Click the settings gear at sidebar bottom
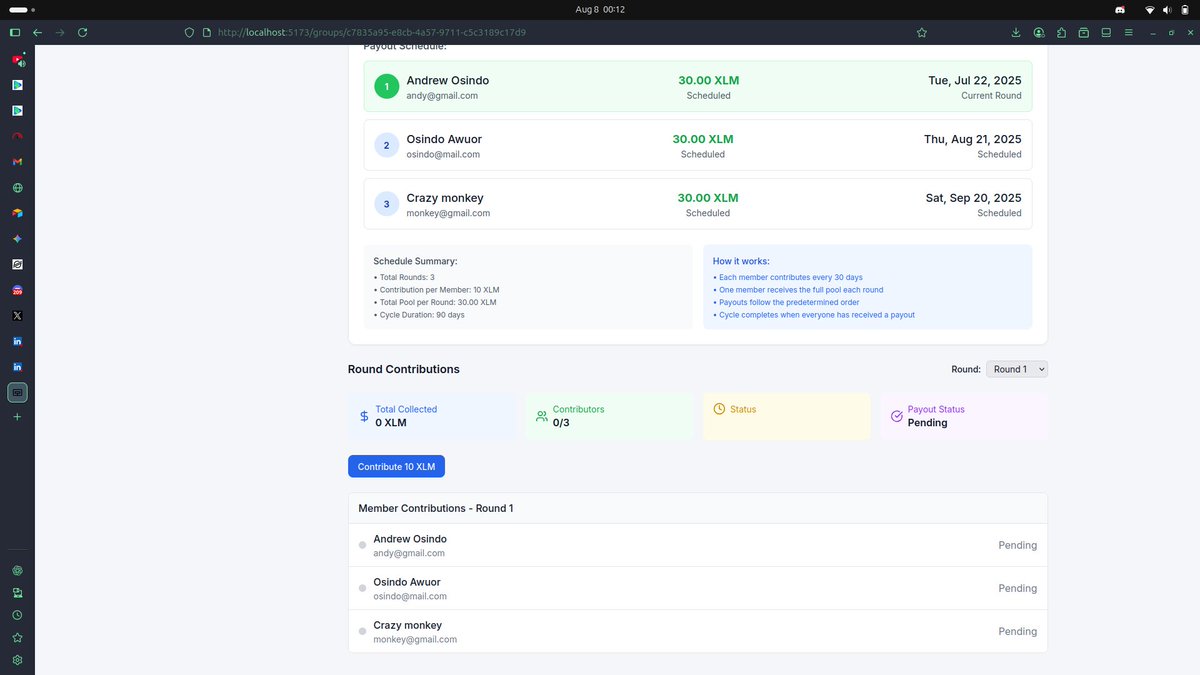Image resolution: width=1200 pixels, height=675 pixels. [x=16, y=660]
